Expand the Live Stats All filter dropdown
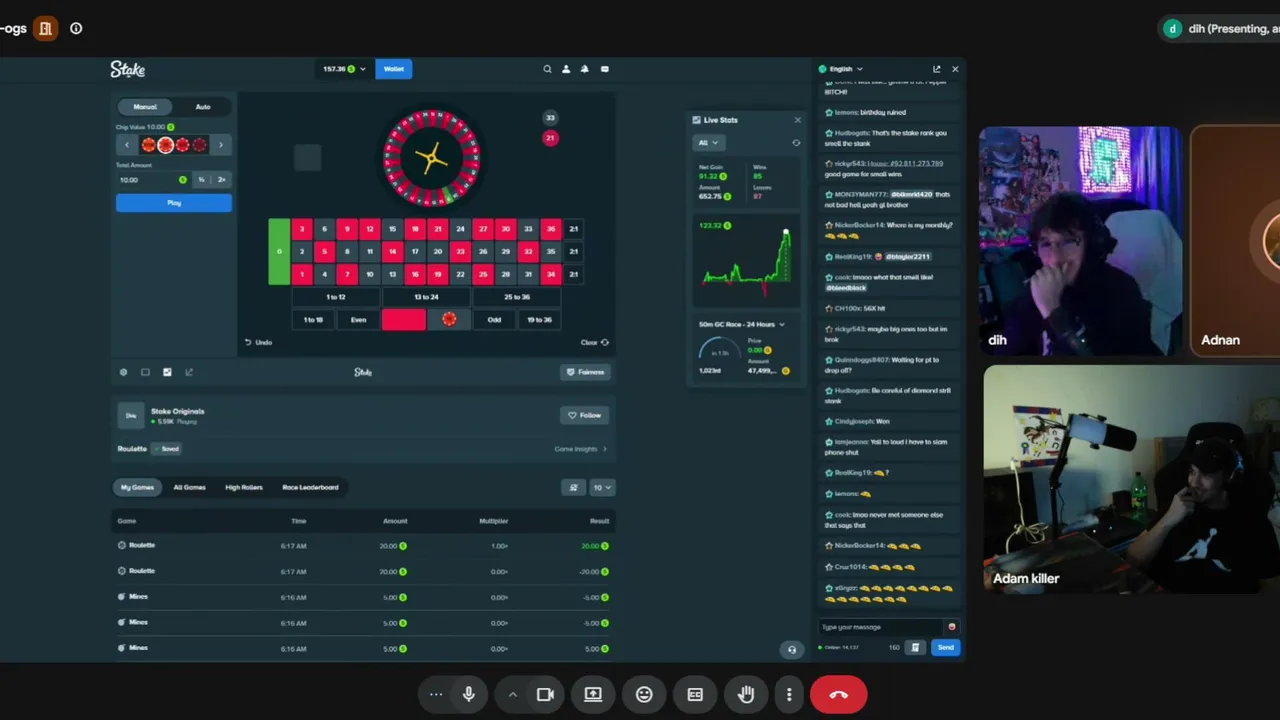 click(x=707, y=143)
